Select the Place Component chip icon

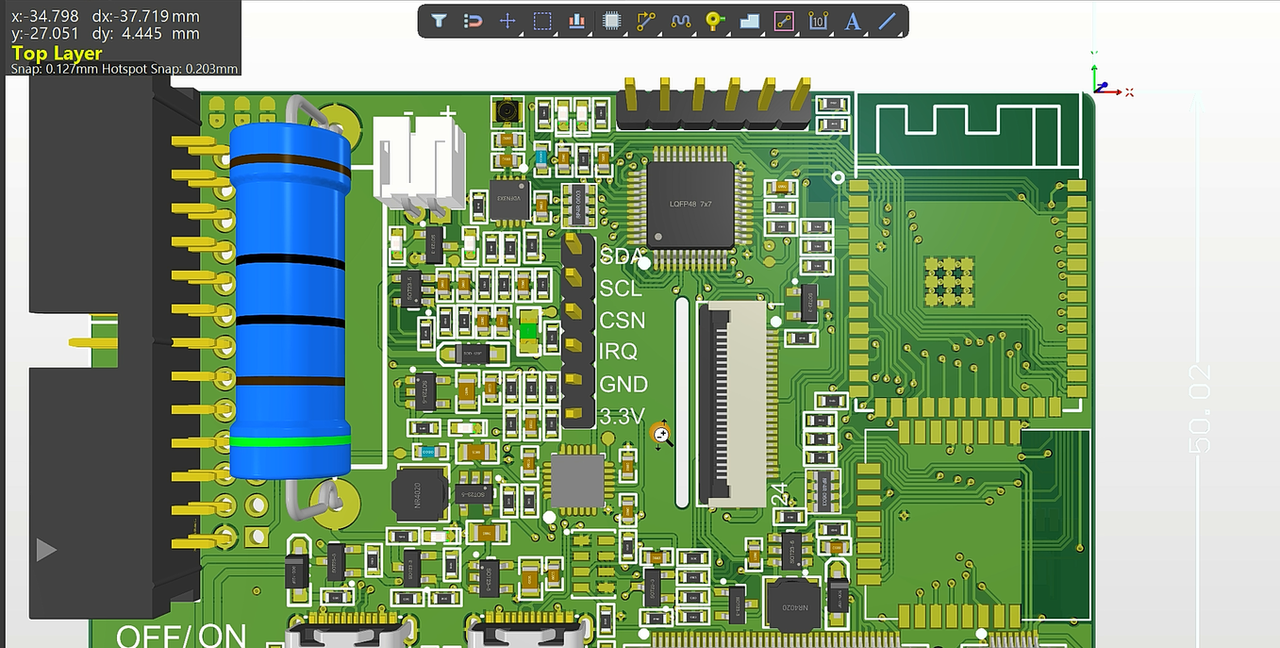(612, 21)
